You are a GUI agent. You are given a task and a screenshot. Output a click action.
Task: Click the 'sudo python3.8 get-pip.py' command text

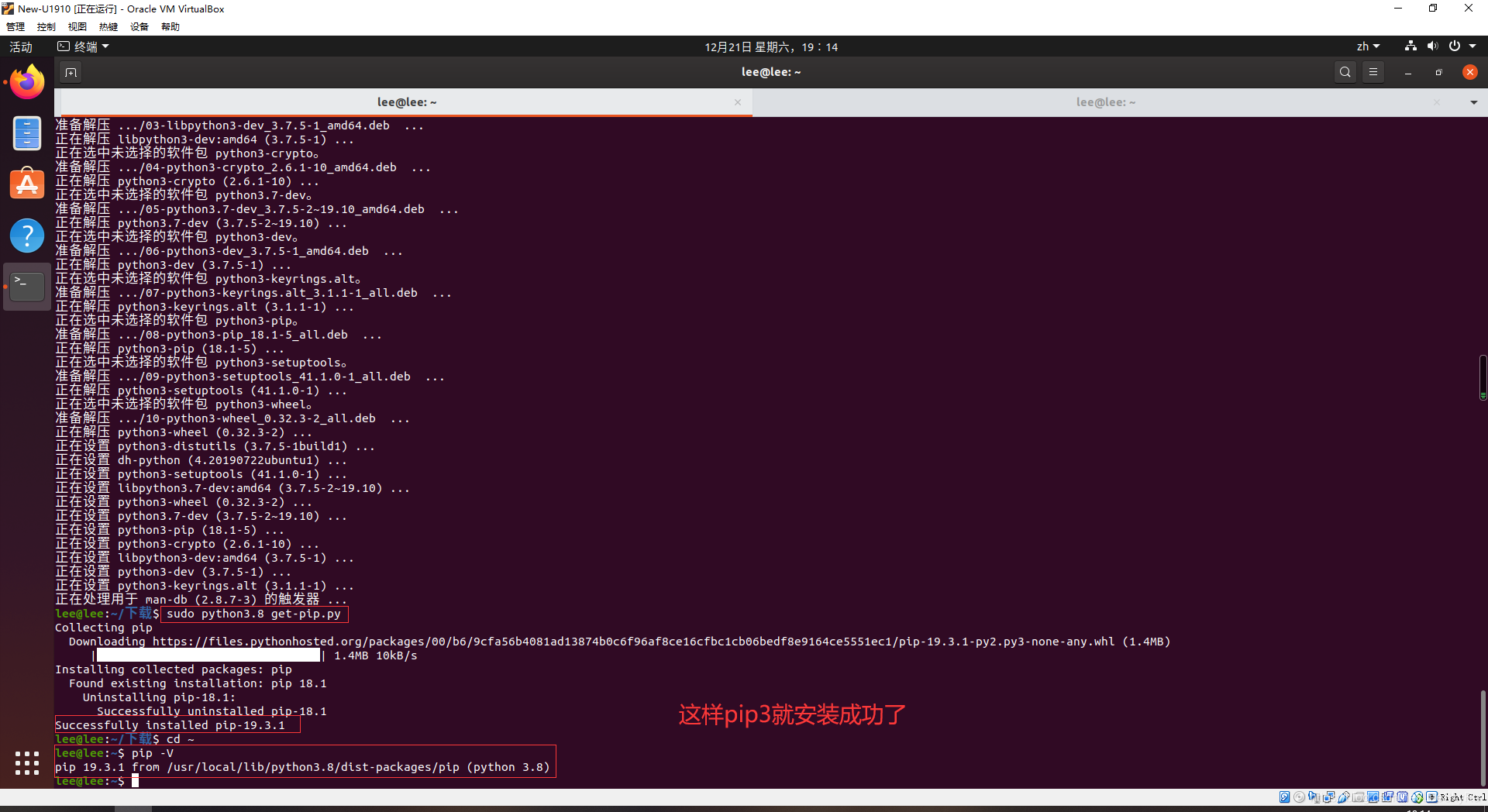click(253, 614)
